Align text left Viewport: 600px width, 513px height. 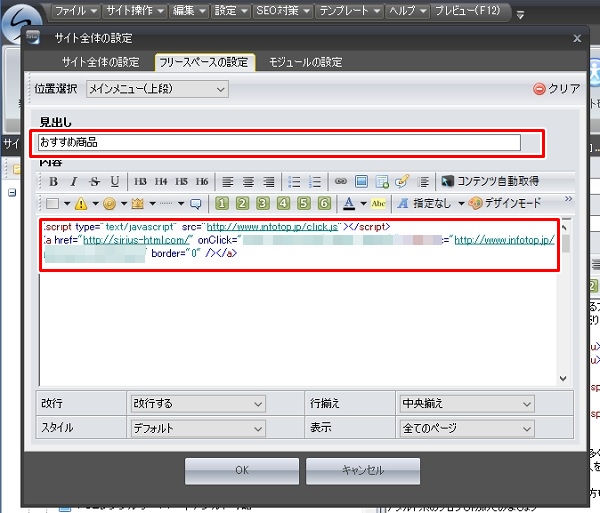pyautogui.click(x=228, y=182)
